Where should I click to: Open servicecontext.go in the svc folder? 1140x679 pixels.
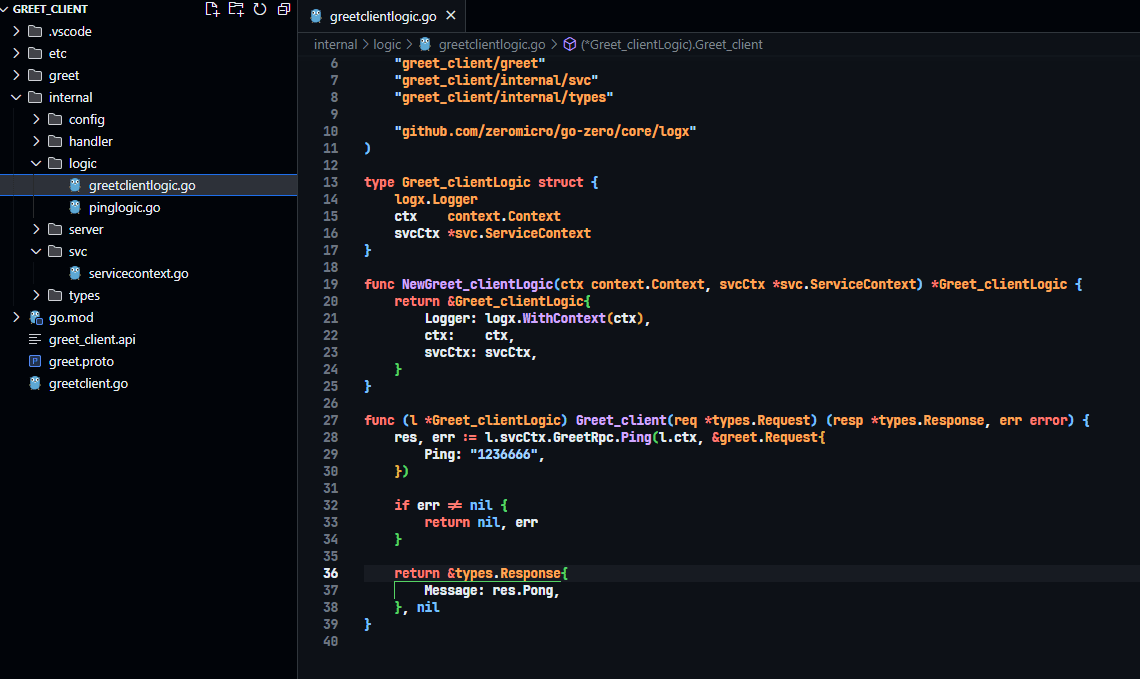click(138, 273)
